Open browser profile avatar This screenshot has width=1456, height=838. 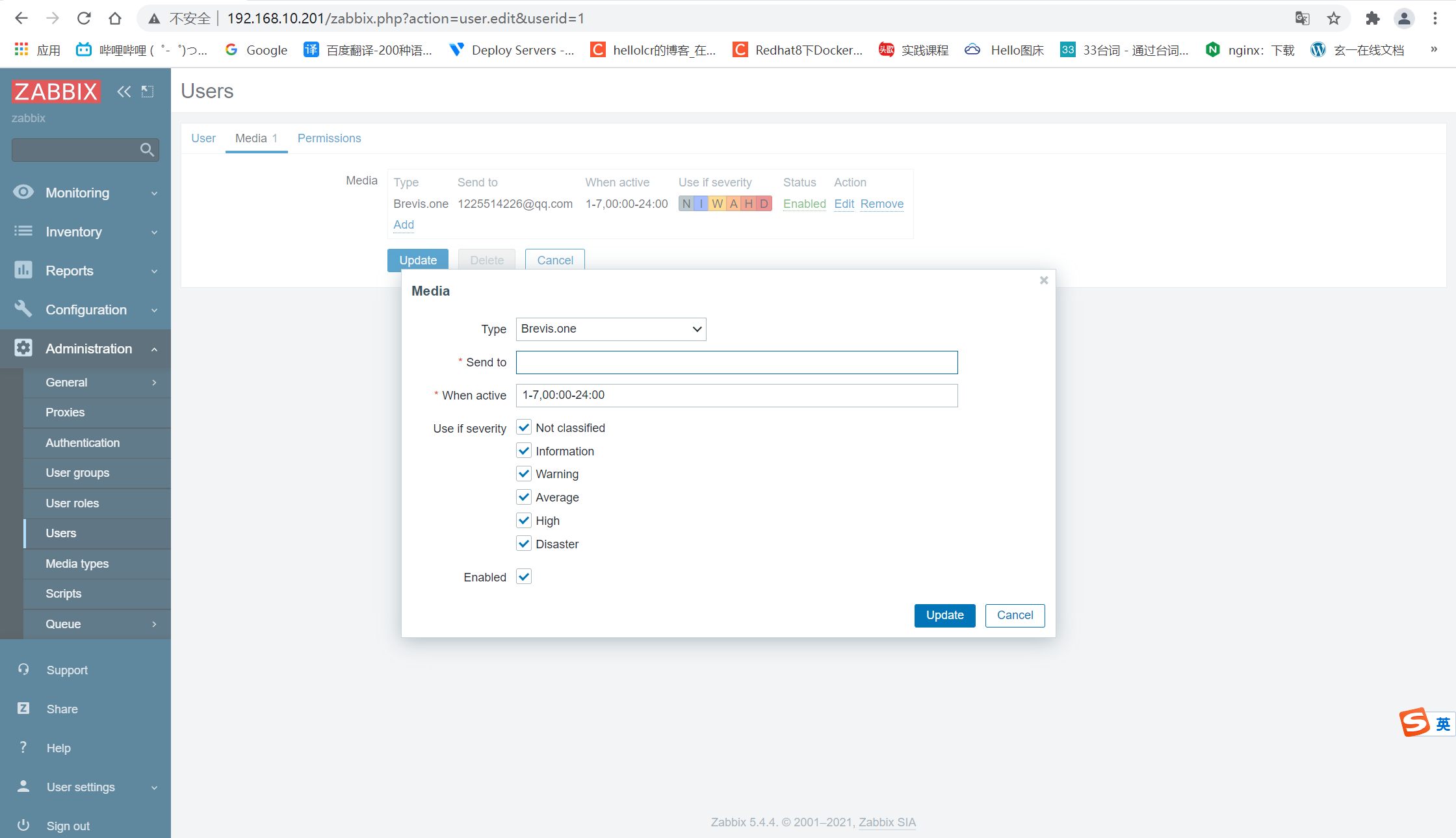point(1404,18)
